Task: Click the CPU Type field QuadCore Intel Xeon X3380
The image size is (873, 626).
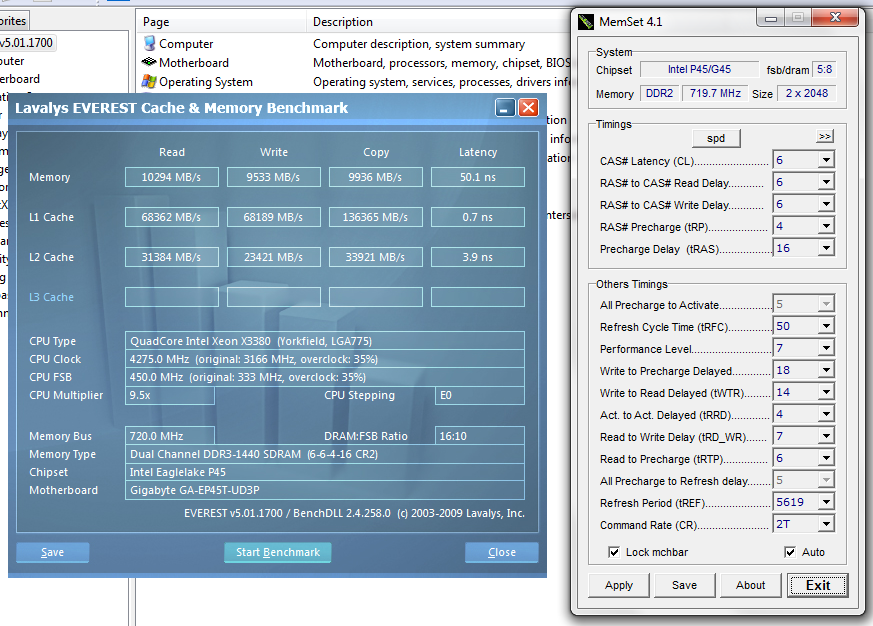Action: click(x=325, y=341)
